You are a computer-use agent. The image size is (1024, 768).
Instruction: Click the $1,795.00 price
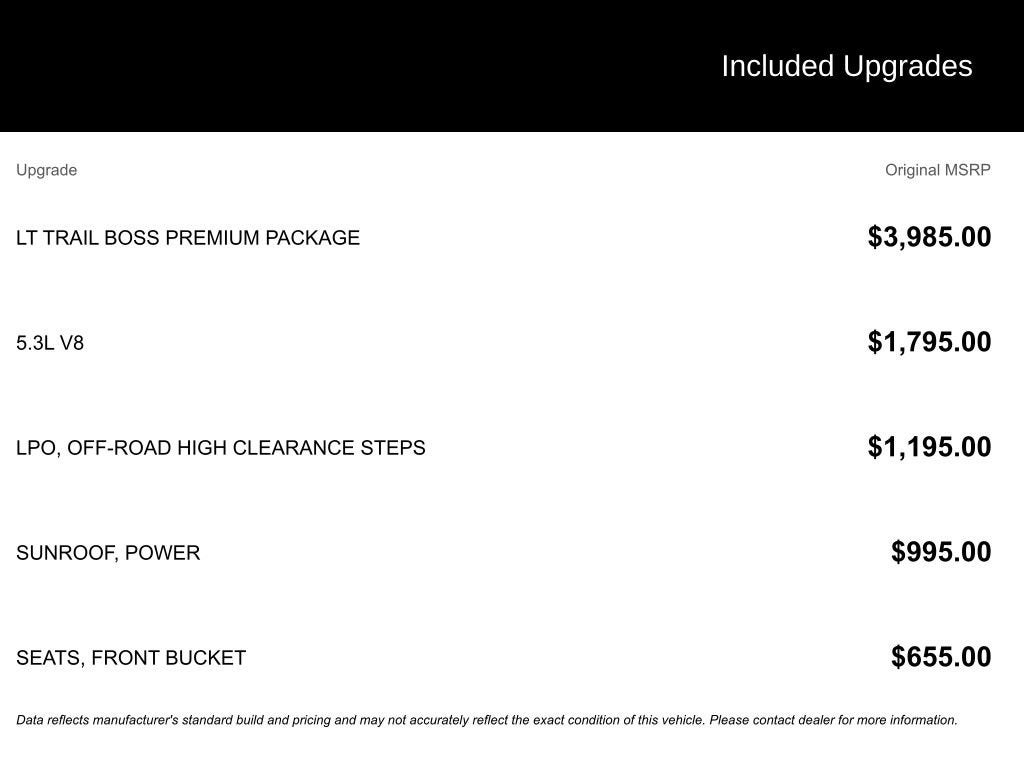click(x=929, y=342)
